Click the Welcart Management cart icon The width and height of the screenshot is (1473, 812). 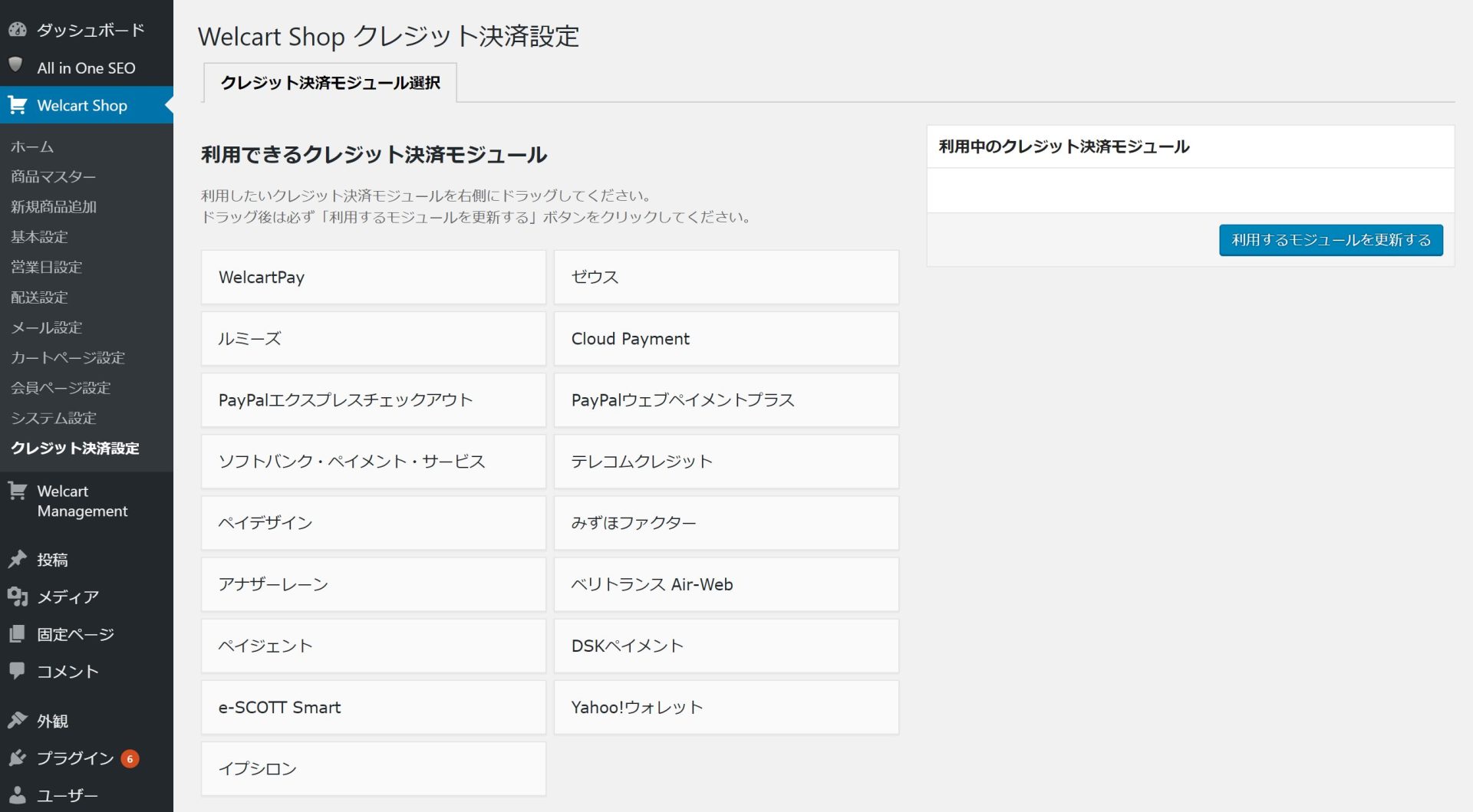click(x=18, y=491)
